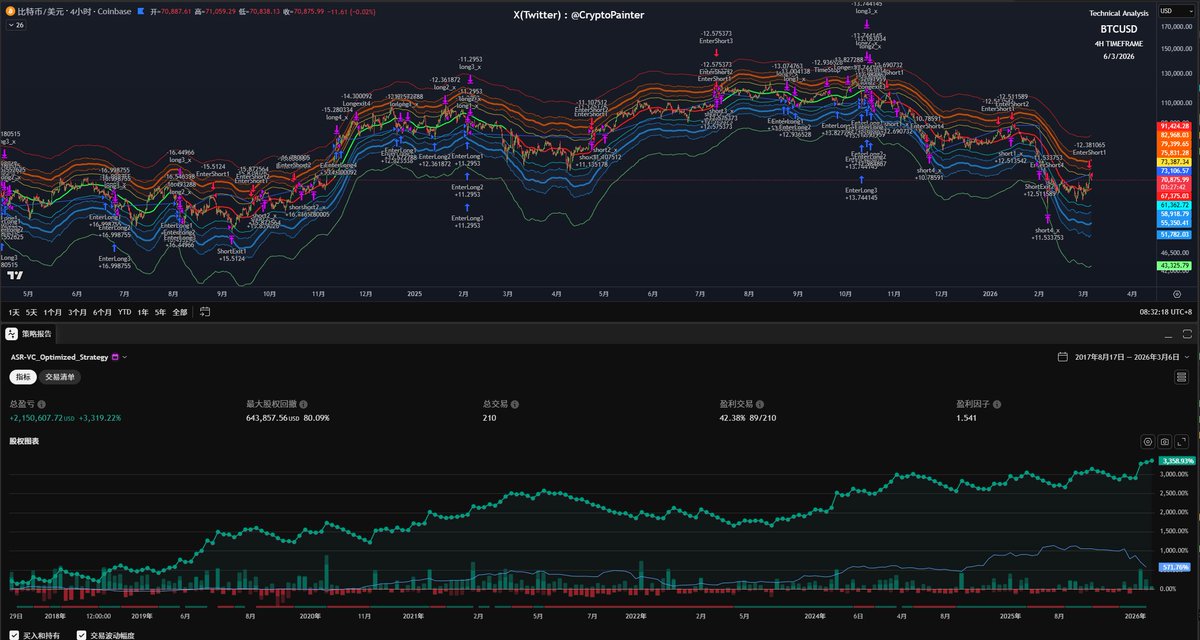Click the camera snapshot icon above the equity chart
The image size is (1200, 640).
(1165, 442)
